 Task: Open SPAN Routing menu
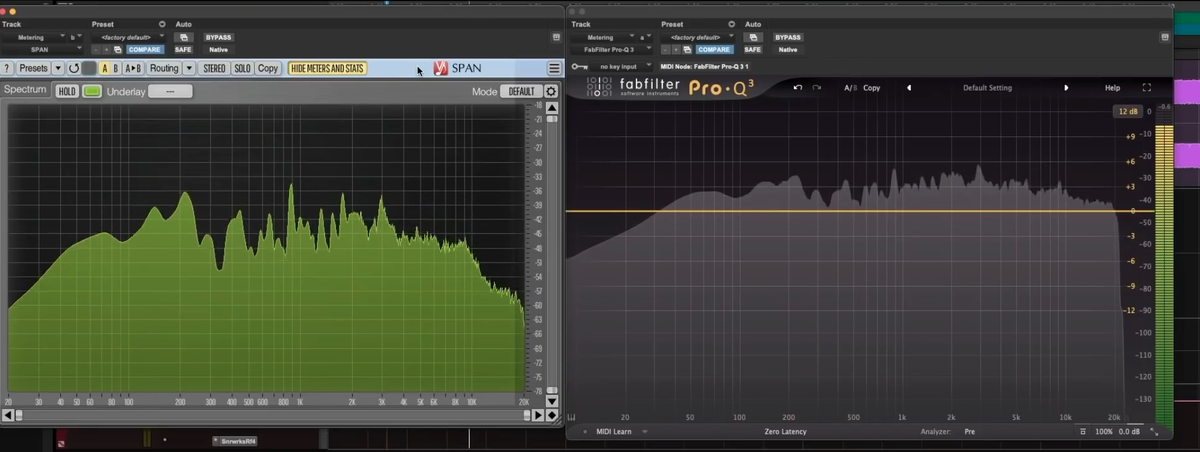(164, 68)
